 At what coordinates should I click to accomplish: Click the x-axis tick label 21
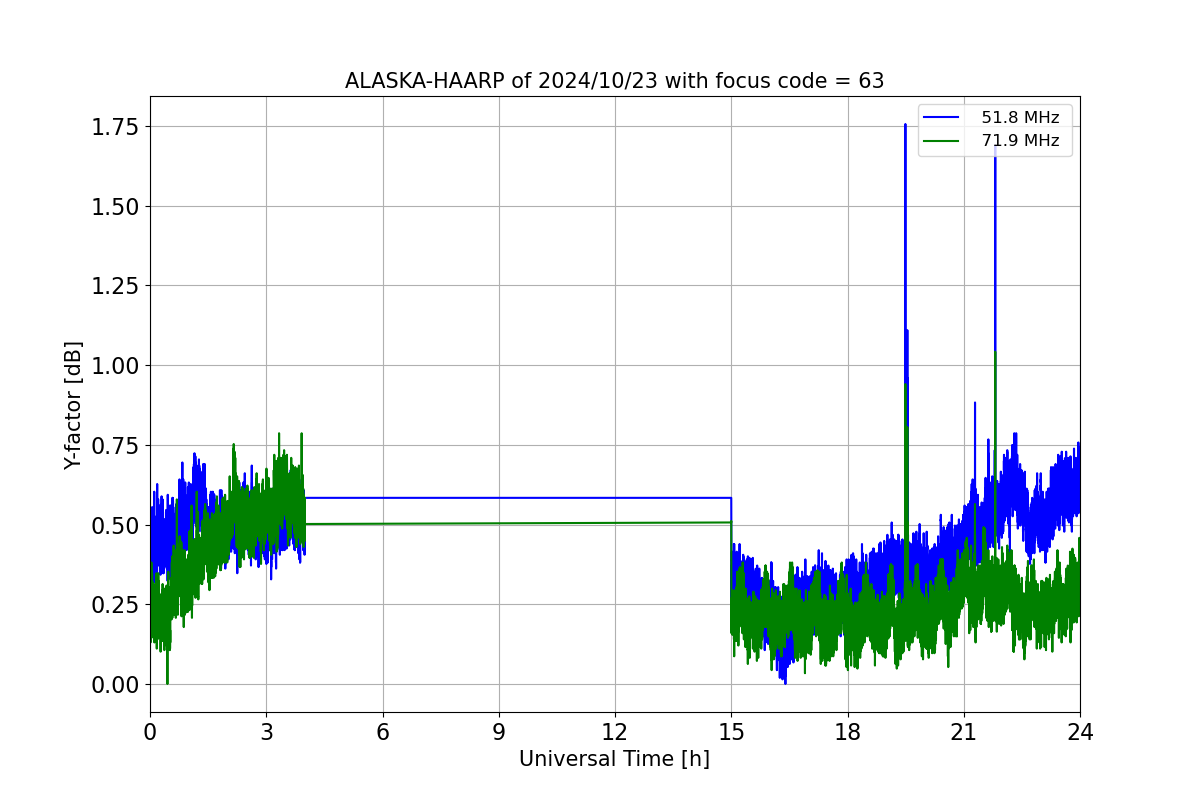[963, 732]
